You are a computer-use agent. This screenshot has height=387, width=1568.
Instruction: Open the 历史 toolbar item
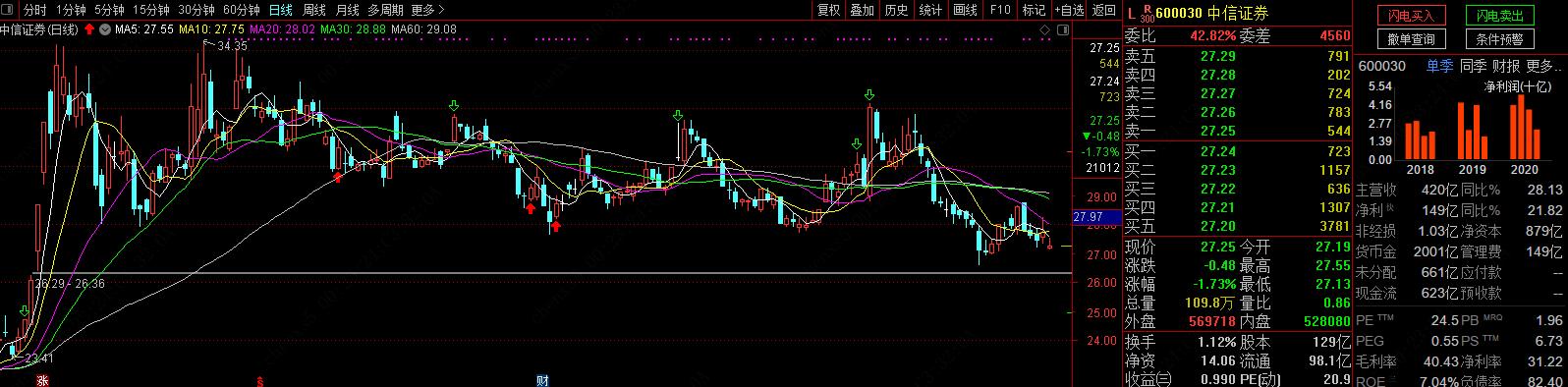[x=896, y=10]
